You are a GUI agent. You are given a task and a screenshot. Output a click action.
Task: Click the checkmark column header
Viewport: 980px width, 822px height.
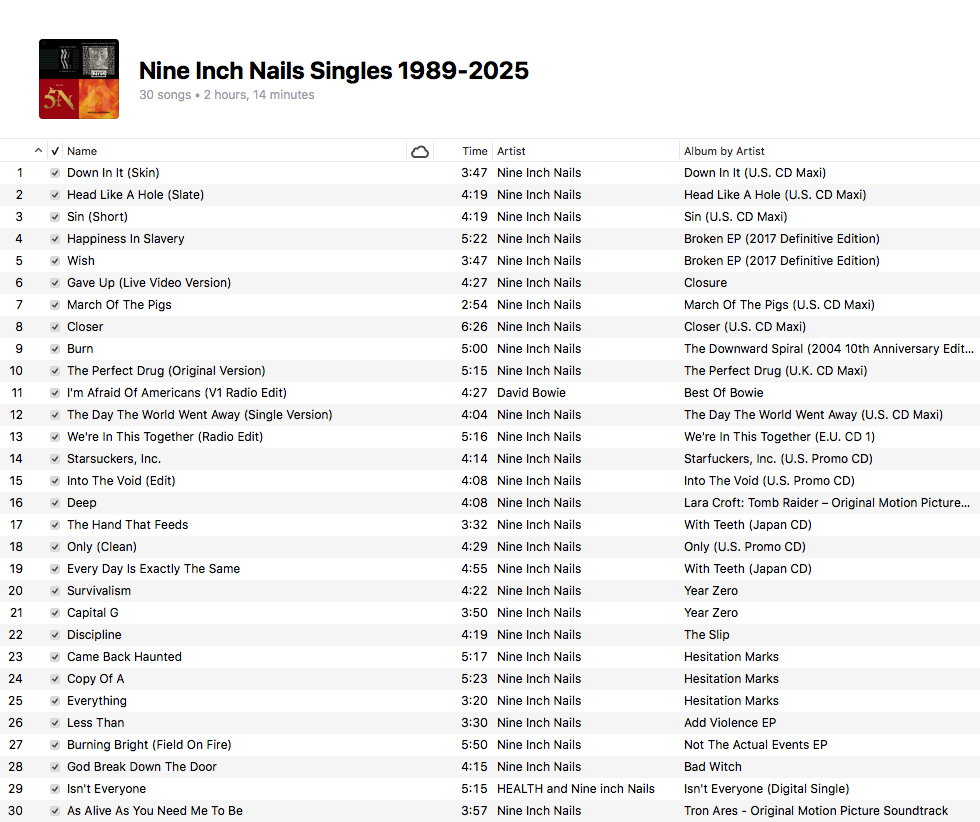[55, 151]
